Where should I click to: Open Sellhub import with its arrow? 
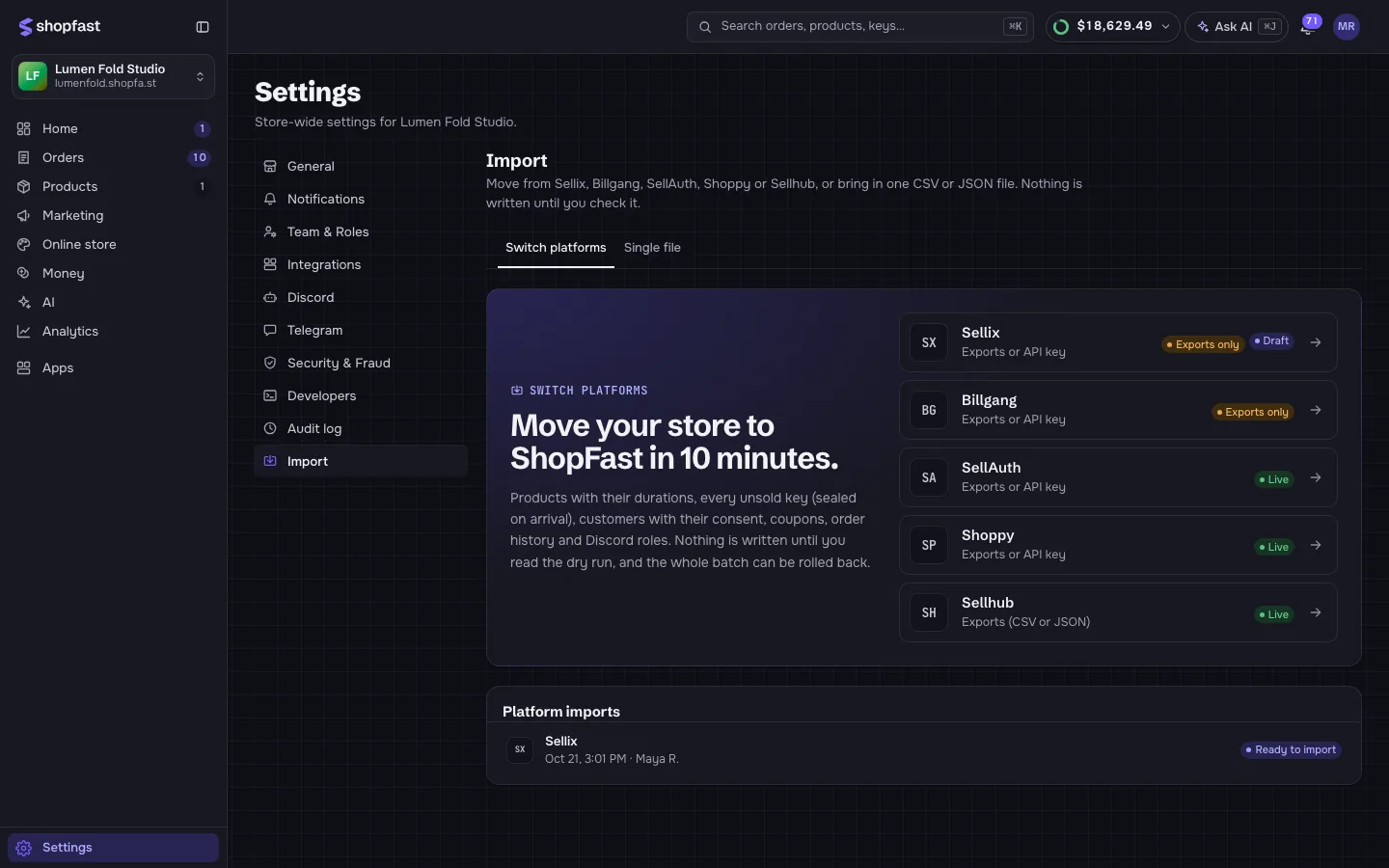(x=1316, y=612)
